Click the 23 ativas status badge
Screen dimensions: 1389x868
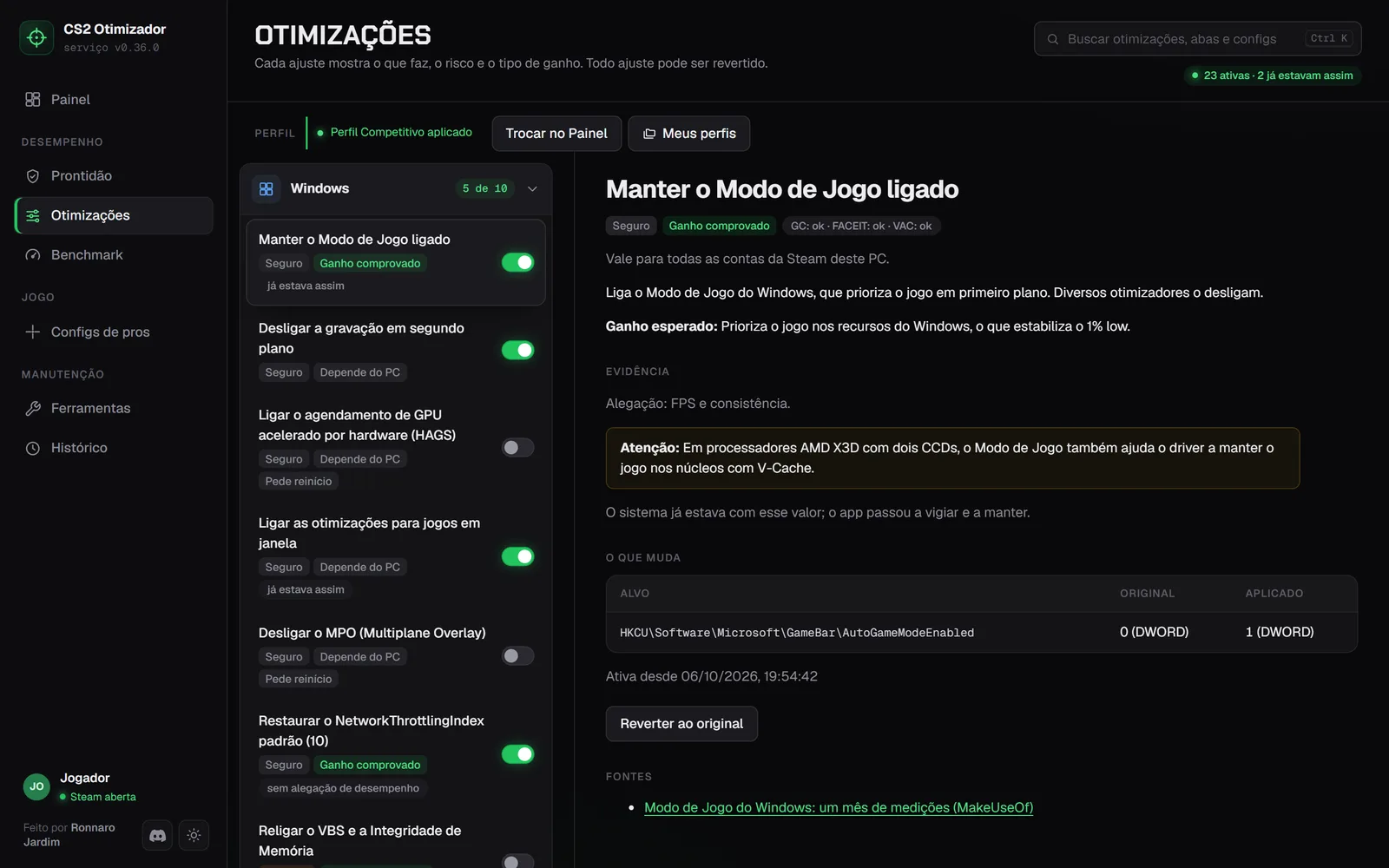[x=1273, y=76]
